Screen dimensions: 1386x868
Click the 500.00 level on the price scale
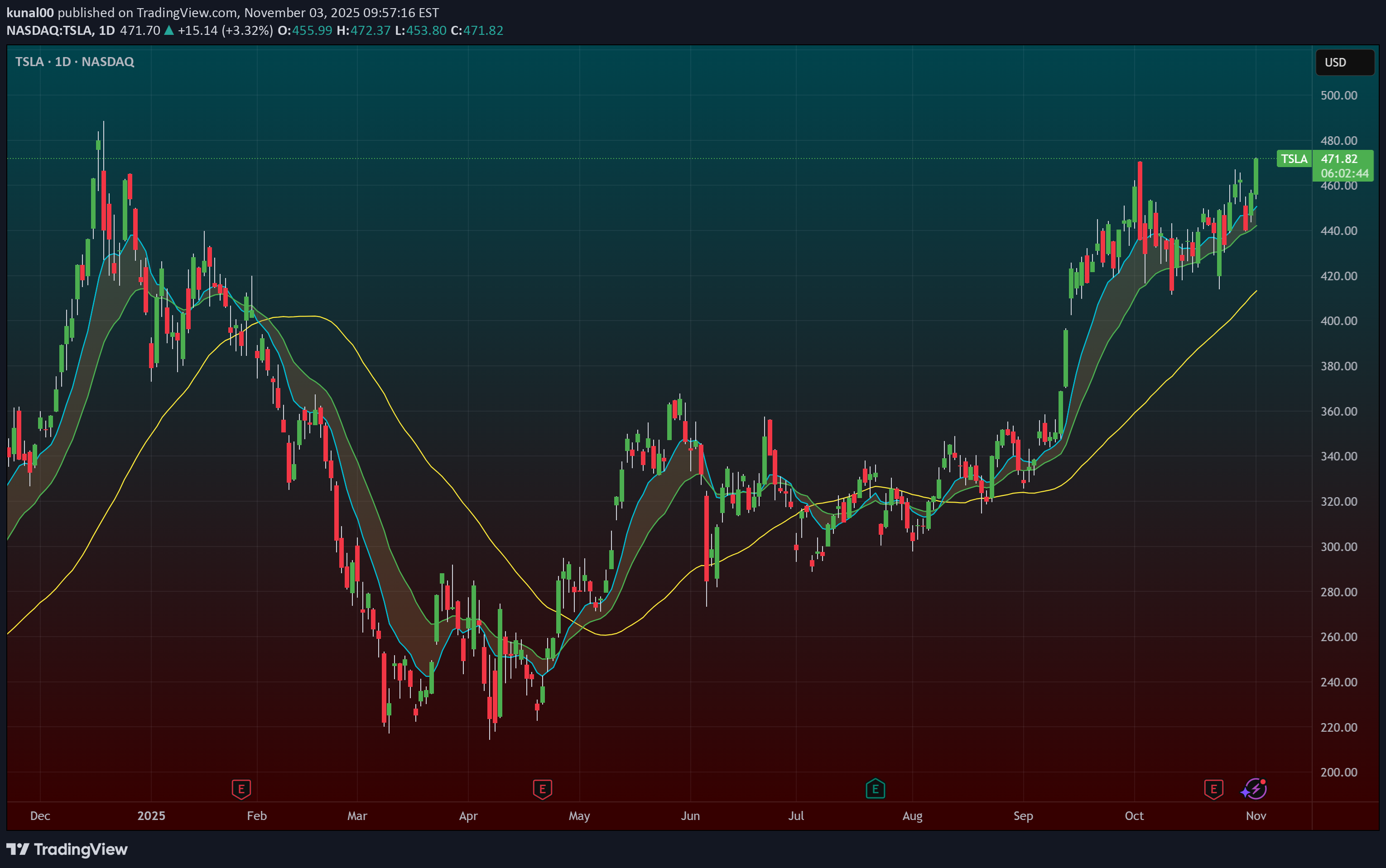click(x=1338, y=95)
